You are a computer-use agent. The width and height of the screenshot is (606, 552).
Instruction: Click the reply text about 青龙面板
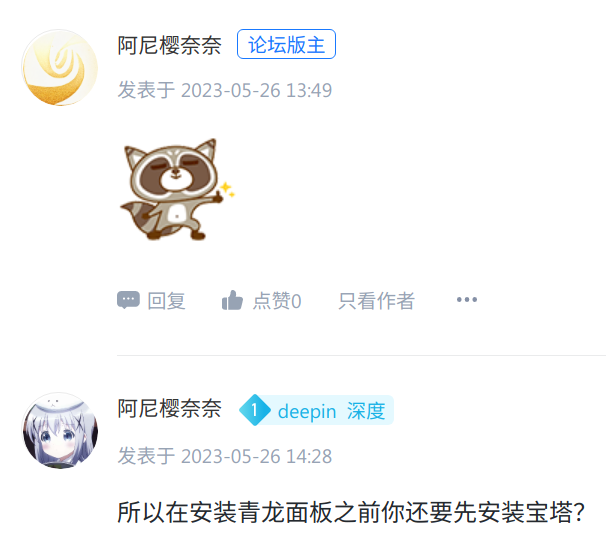coord(351,512)
